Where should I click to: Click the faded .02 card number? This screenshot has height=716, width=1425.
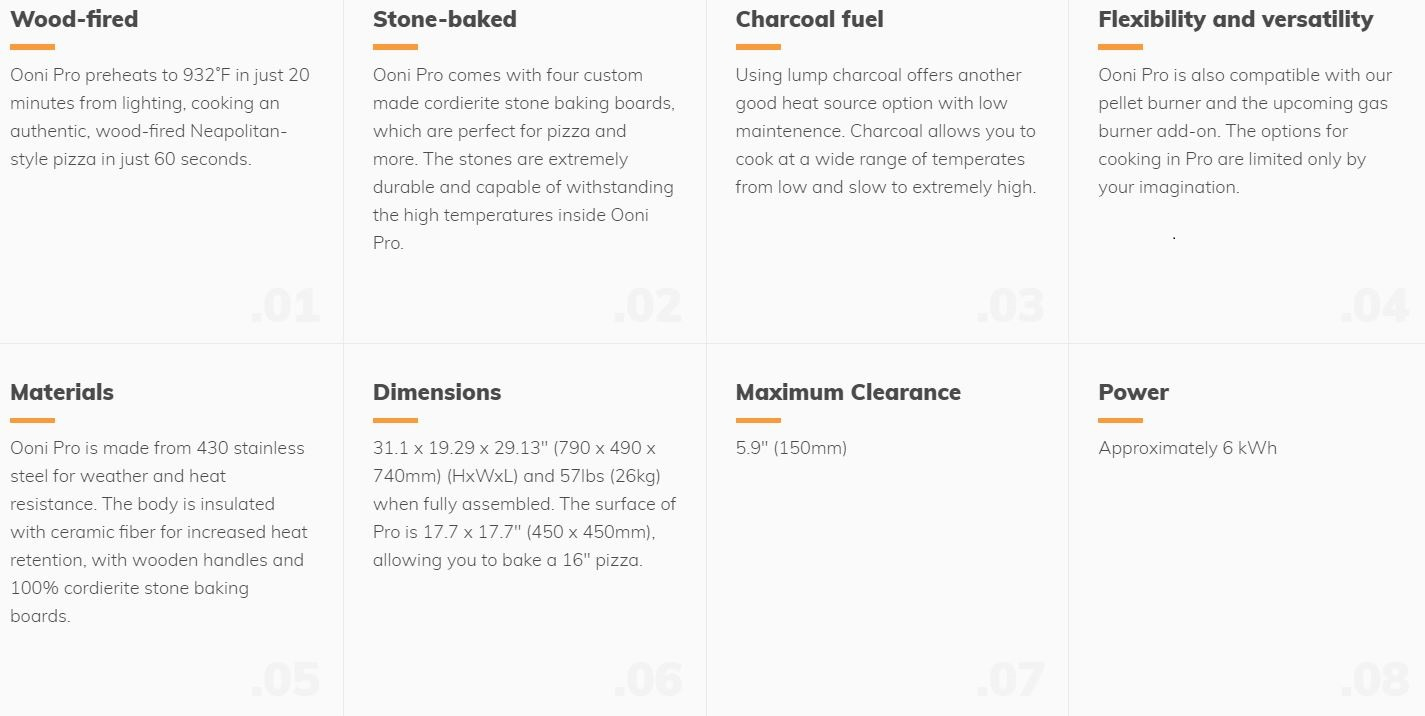click(648, 307)
